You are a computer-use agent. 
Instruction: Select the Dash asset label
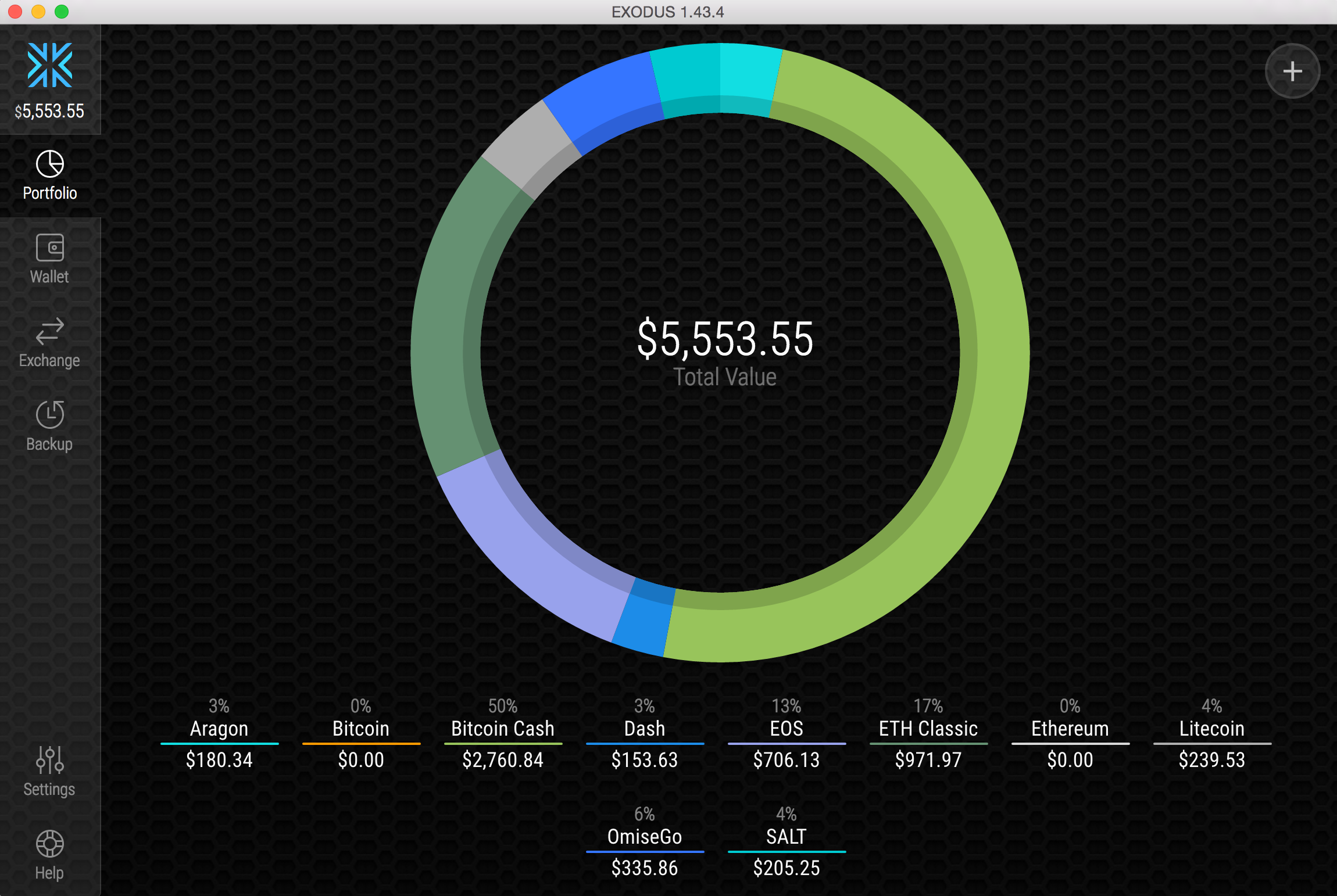645,729
